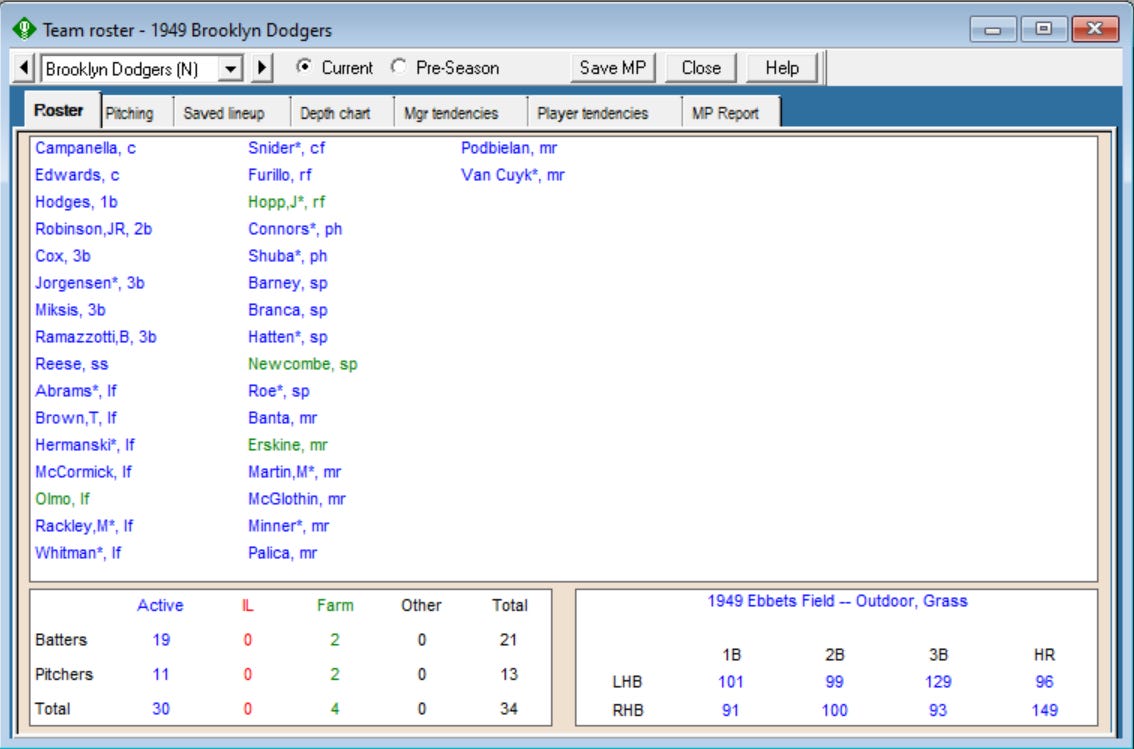Select player Connors*, ph

(x=295, y=229)
